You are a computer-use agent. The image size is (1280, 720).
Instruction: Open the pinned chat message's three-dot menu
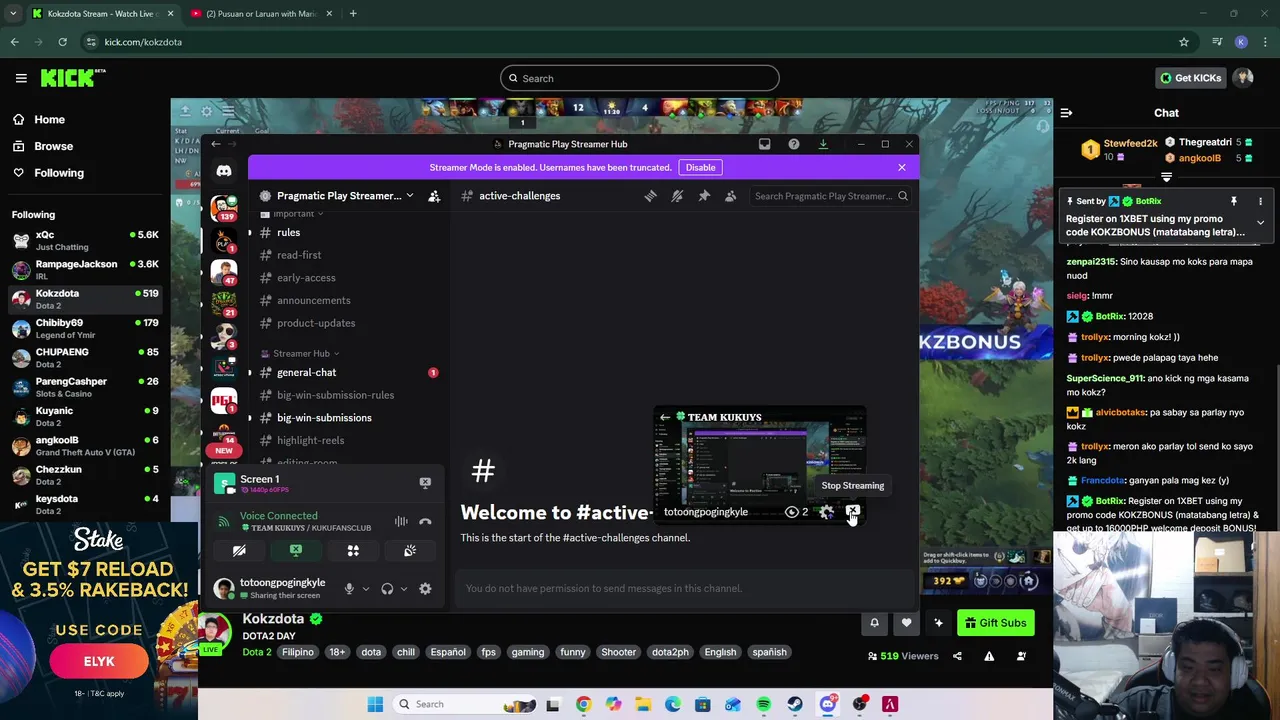pos(1261,202)
